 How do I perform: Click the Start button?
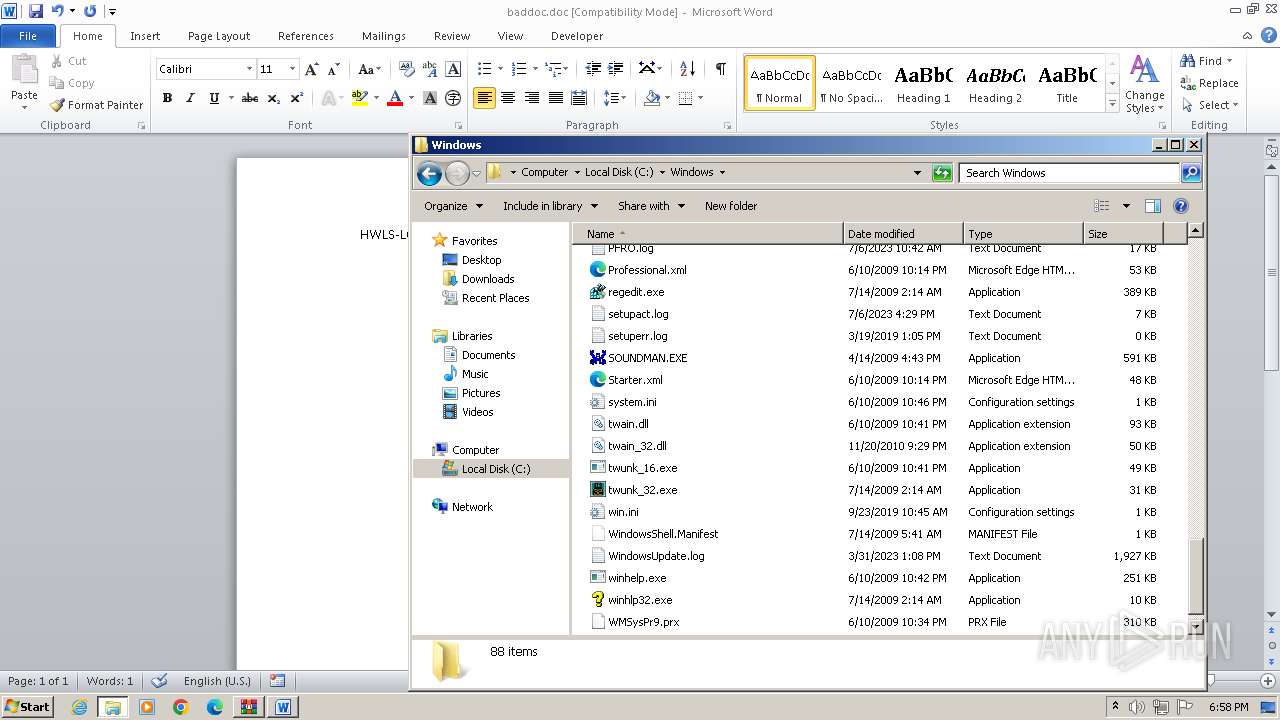tap(27, 707)
